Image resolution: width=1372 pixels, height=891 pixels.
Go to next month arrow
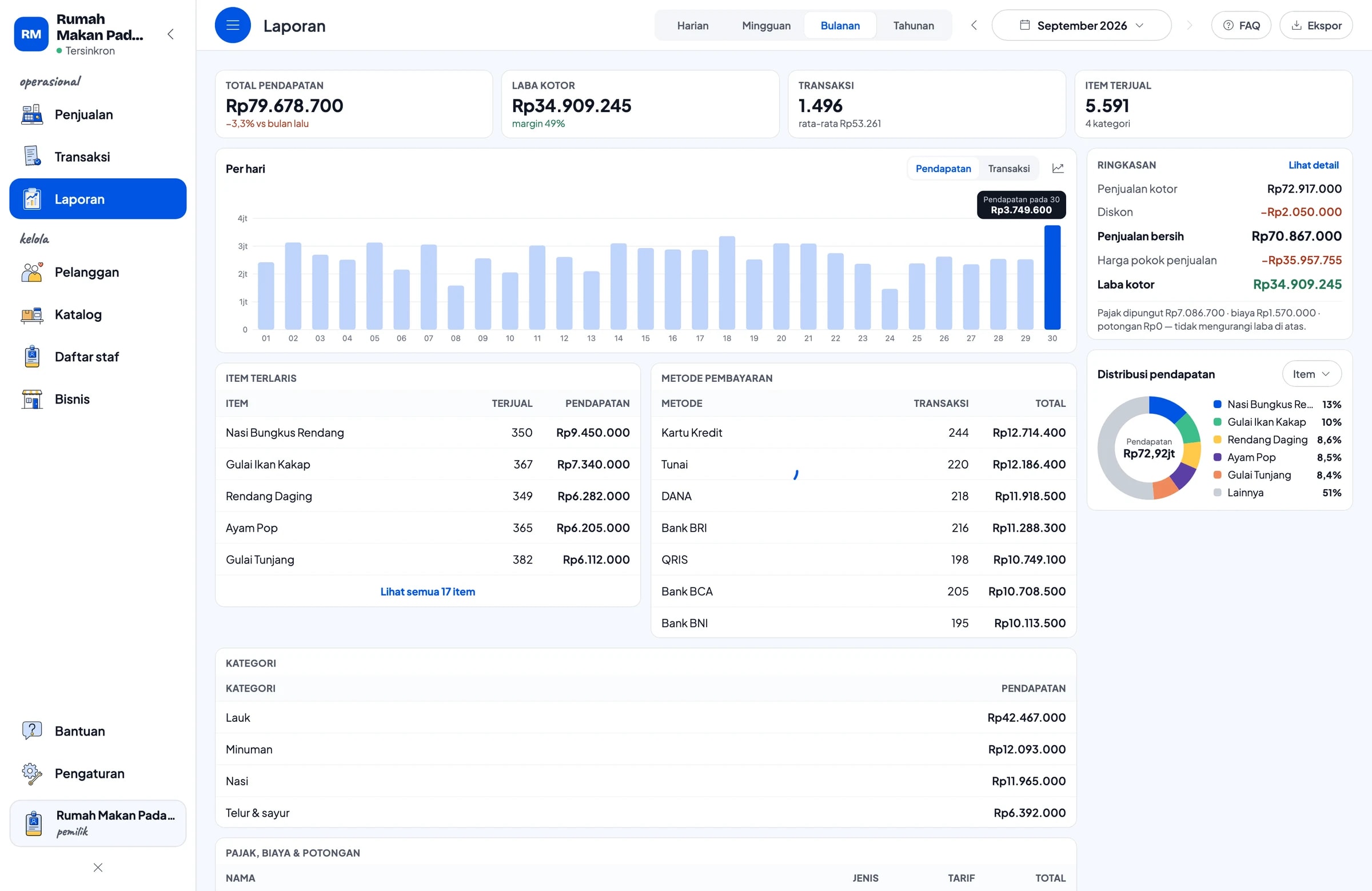[x=1189, y=25]
